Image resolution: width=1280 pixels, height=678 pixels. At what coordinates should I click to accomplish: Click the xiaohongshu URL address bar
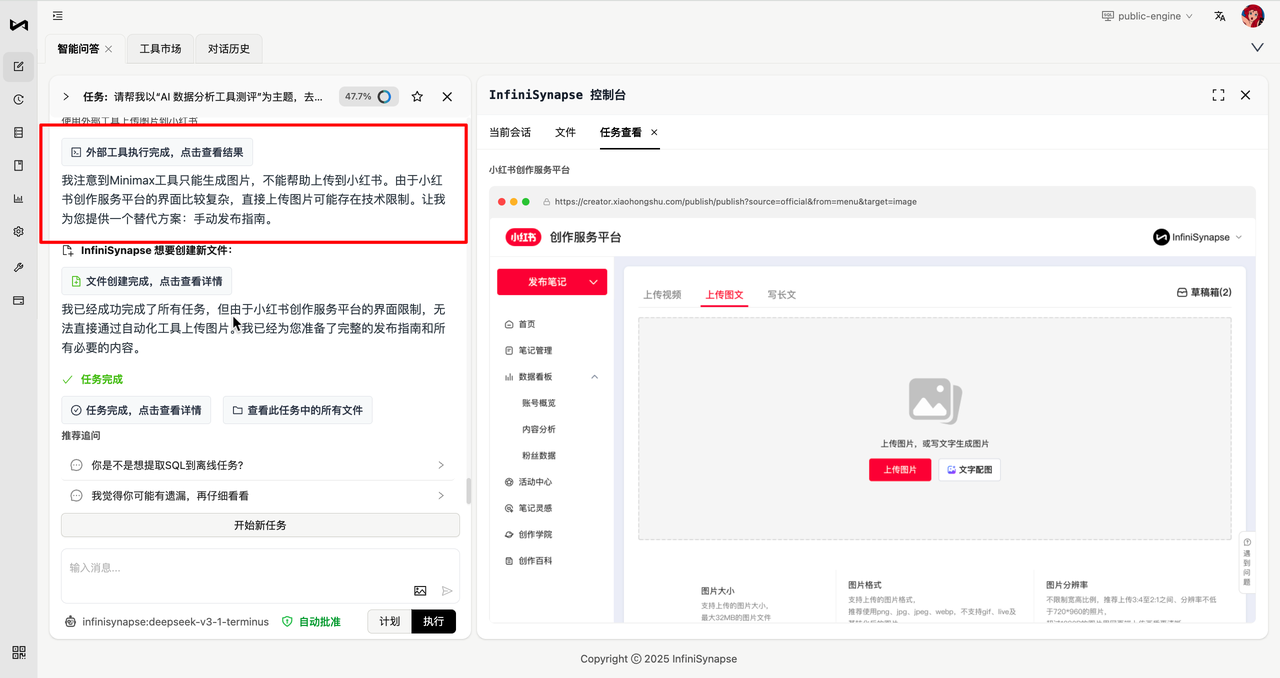735,201
